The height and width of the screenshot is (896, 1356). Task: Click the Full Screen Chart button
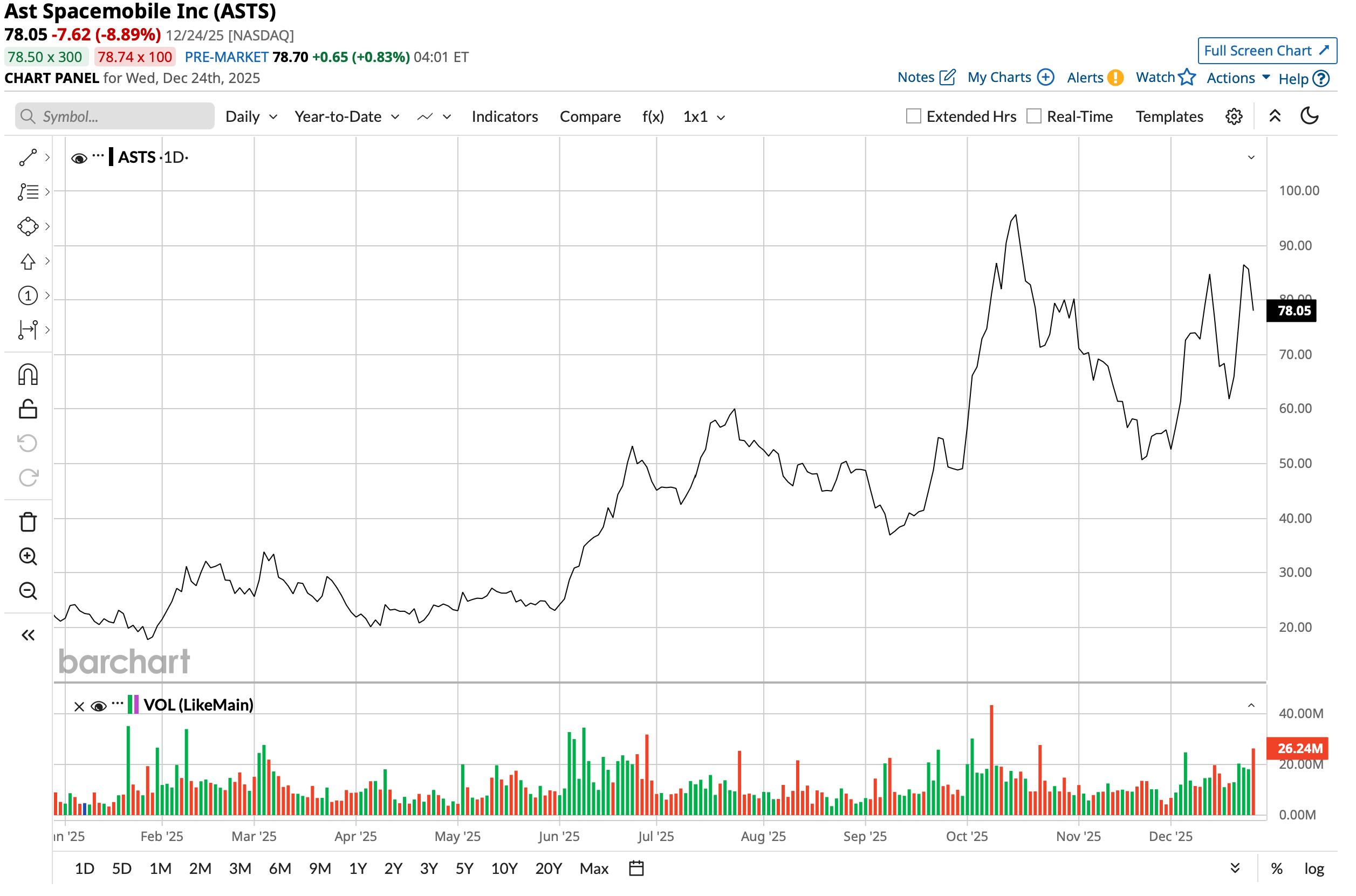(x=1267, y=51)
